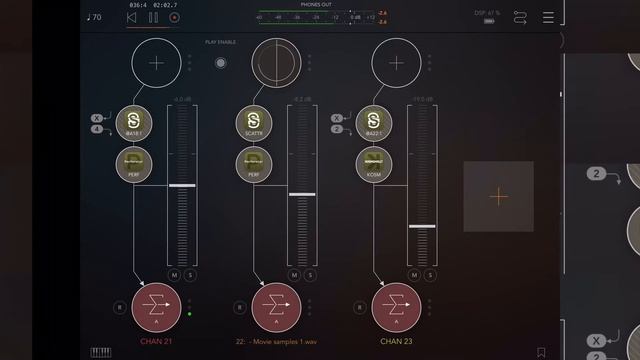Mute channel 22 with M button
The height and width of the screenshot is (360, 640).
point(294,275)
